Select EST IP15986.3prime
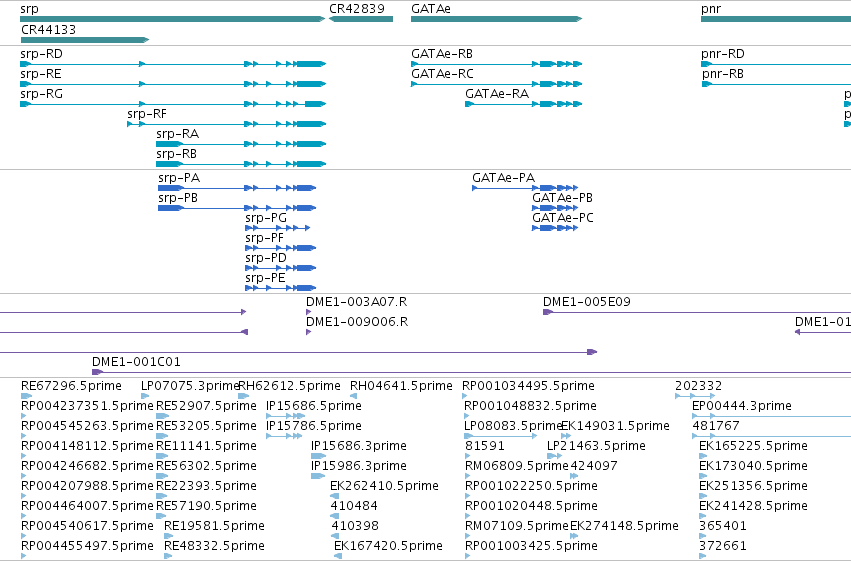This screenshot has height=561, width=851. [318, 476]
